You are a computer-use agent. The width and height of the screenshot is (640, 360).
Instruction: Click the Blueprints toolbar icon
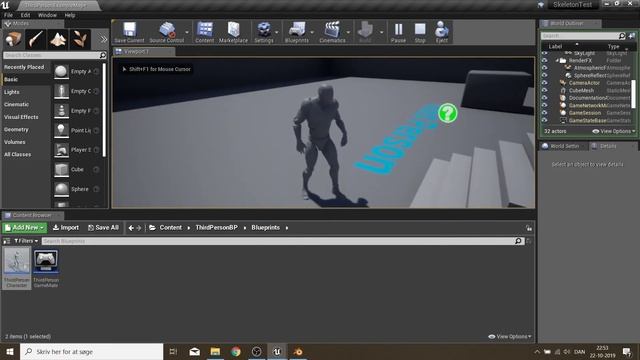click(297, 30)
